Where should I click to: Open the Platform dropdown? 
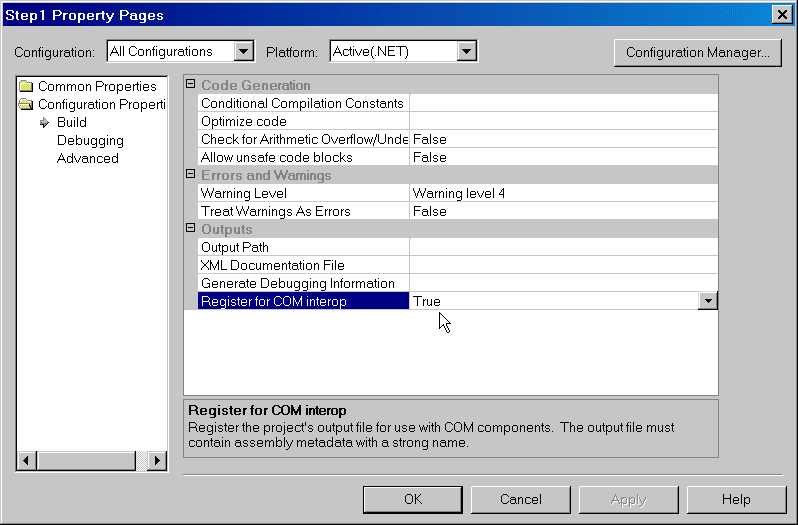pyautogui.click(x=466, y=52)
